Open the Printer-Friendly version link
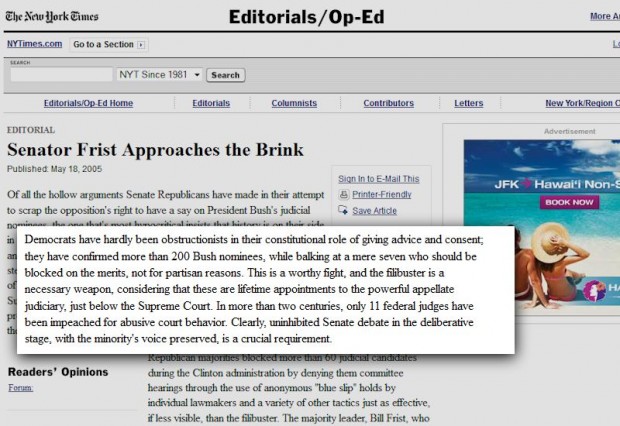Screen dimensions: 620x426 [x=382, y=195]
